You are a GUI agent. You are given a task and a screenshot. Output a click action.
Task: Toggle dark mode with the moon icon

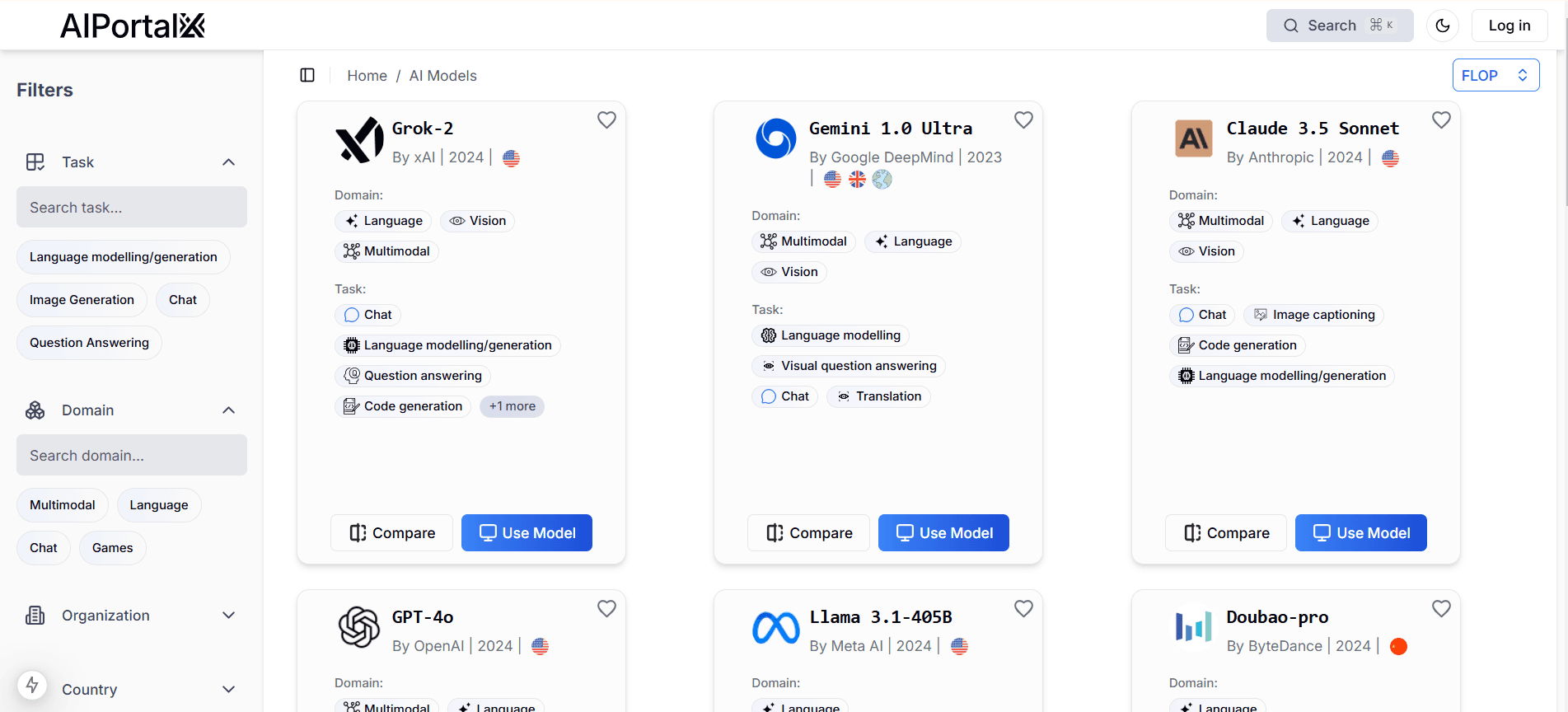[1443, 26]
